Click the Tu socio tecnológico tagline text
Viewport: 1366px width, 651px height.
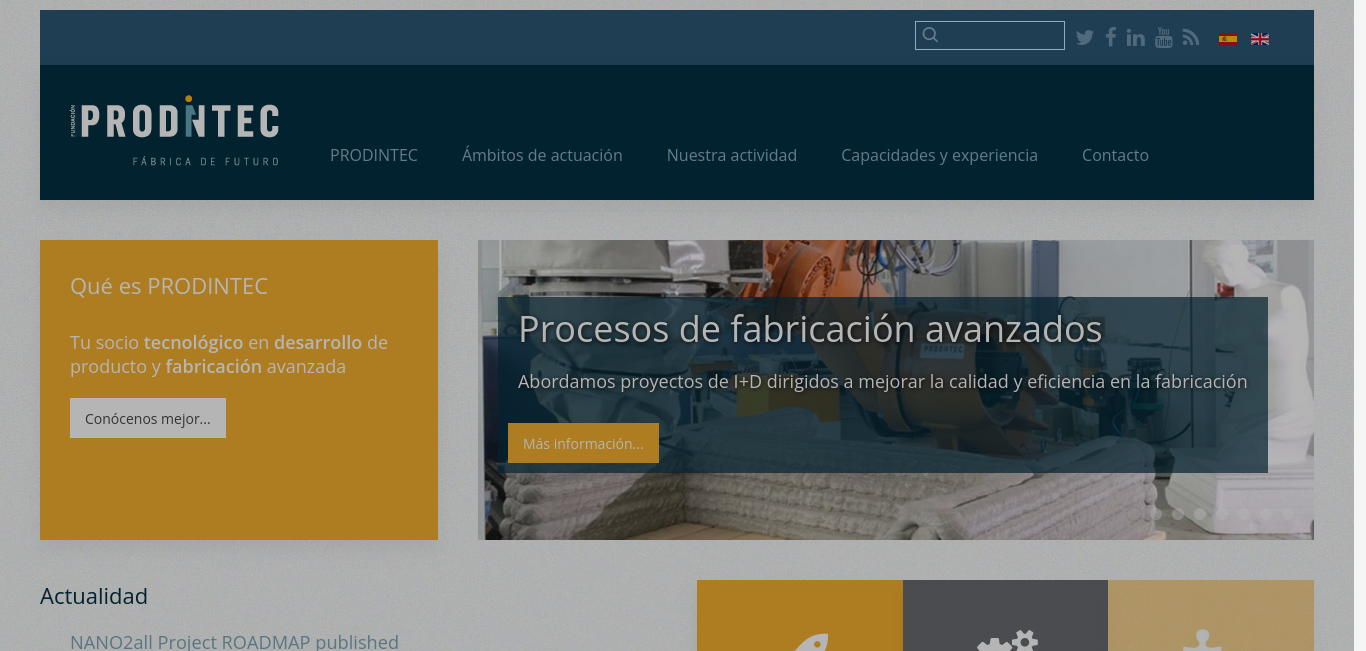(229, 354)
